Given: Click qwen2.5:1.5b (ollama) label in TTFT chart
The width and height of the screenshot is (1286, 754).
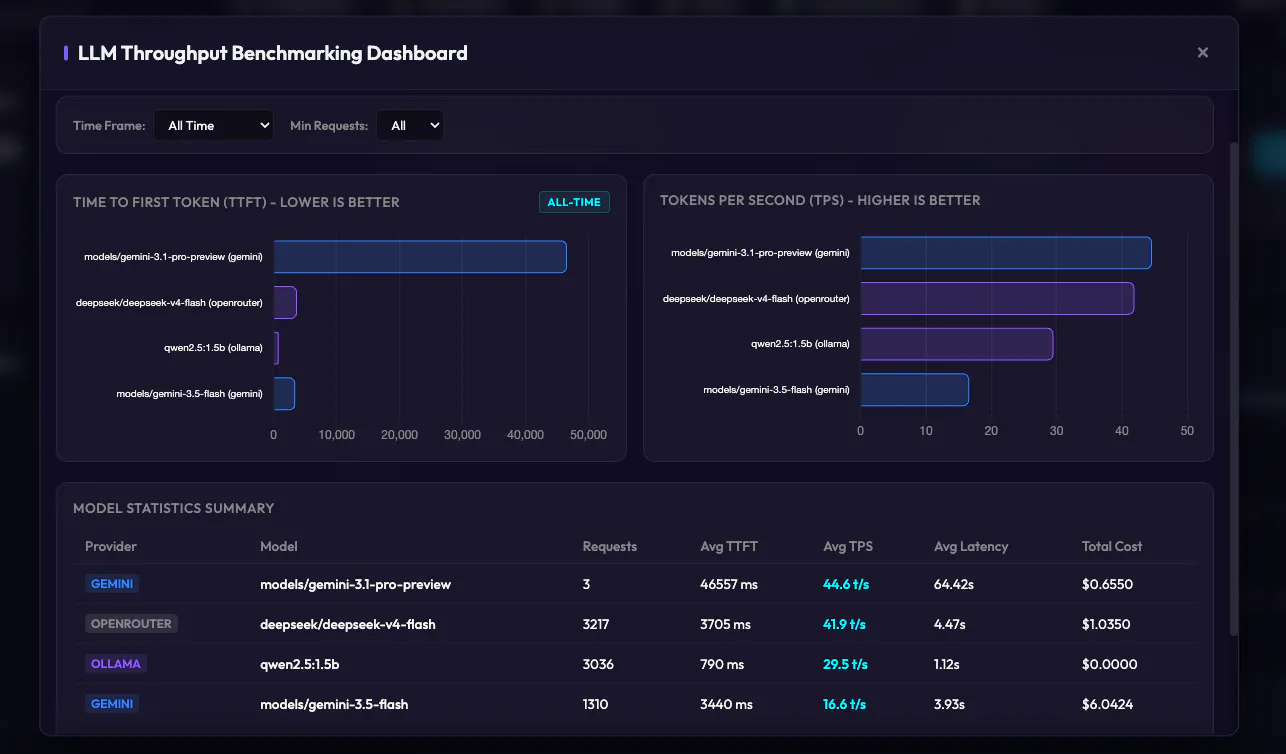Looking at the screenshot, I should coord(213,348).
